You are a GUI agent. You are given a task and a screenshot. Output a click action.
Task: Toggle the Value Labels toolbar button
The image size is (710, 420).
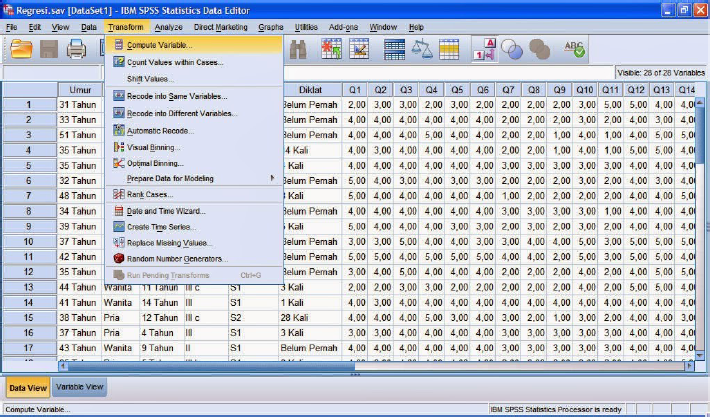click(484, 49)
